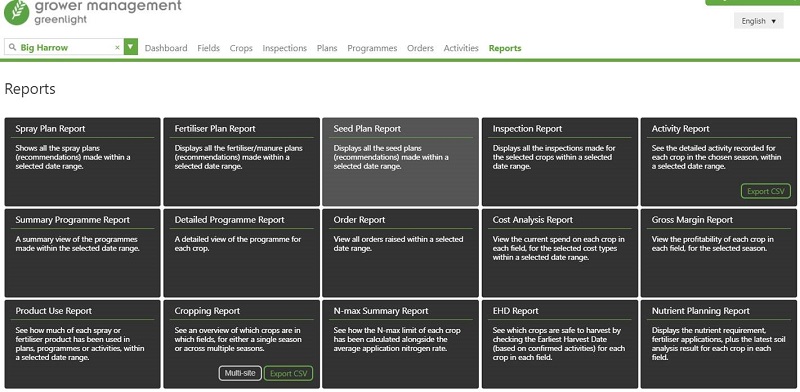This screenshot has height=392, width=800.
Task: Open the Order Report tile
Action: tap(401, 253)
